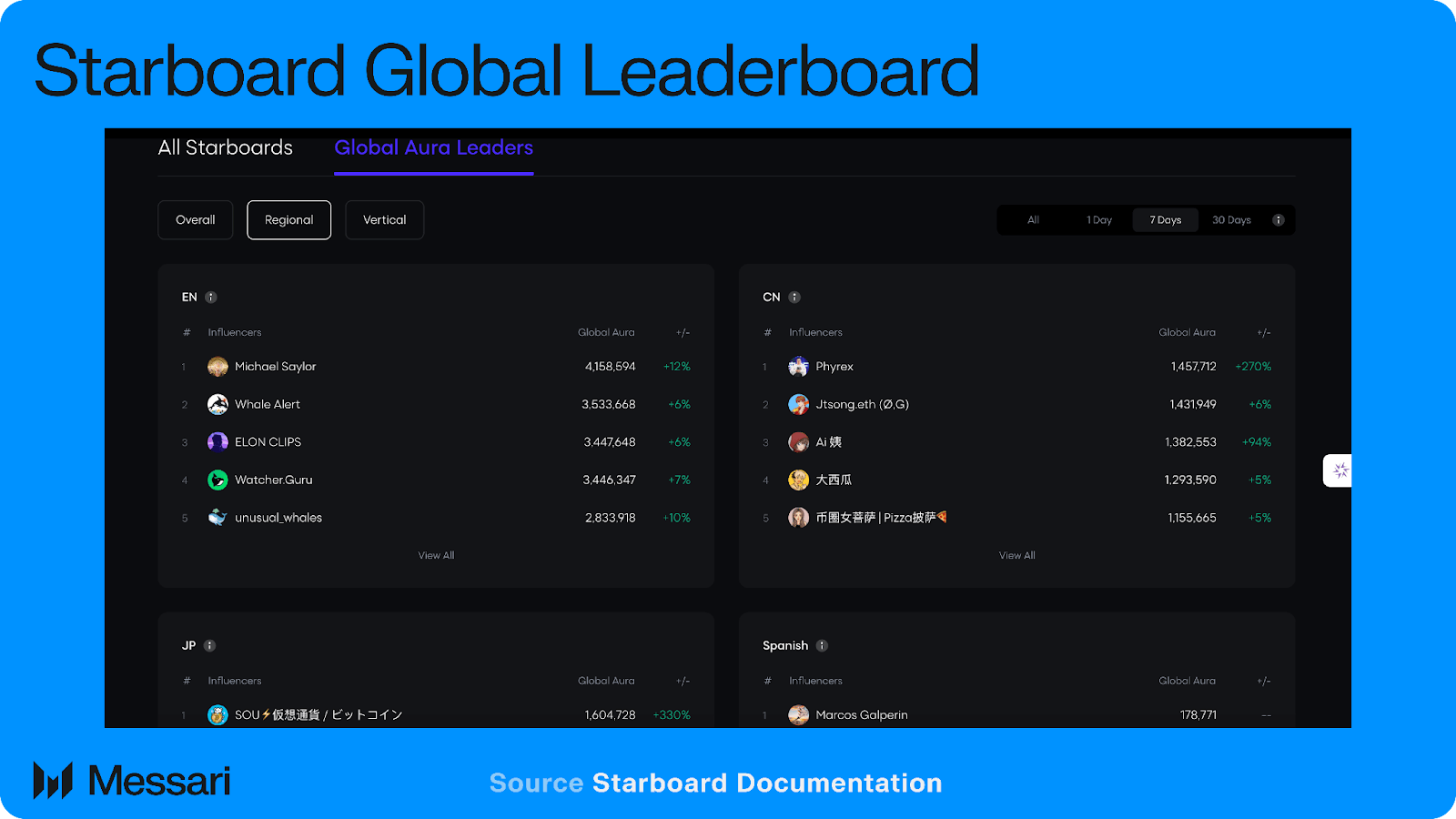This screenshot has width=1456, height=819.
Task: Click Whale Alert's avatar icon
Action: [217, 404]
